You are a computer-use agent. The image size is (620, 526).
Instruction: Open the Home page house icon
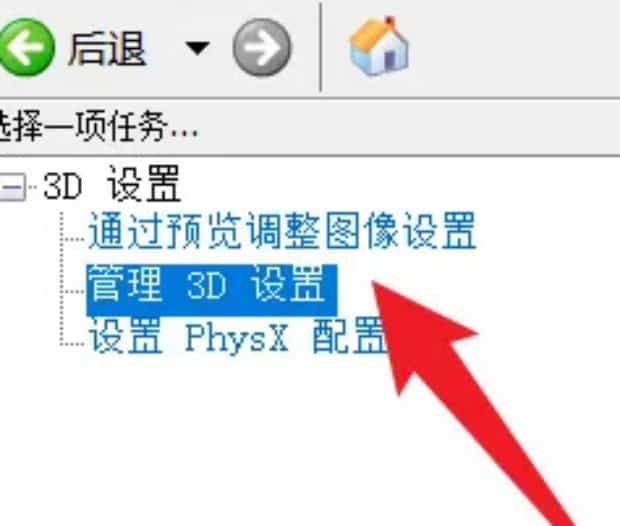pos(379,46)
